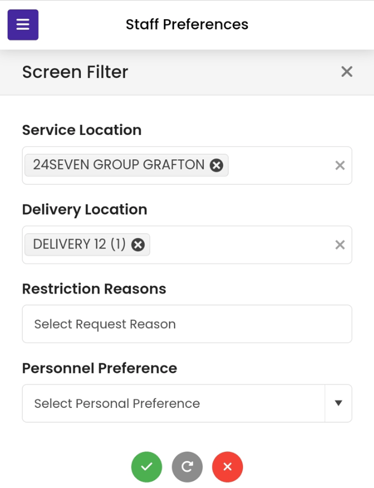Expand Personnel Preference dropdown arrow

(x=338, y=403)
